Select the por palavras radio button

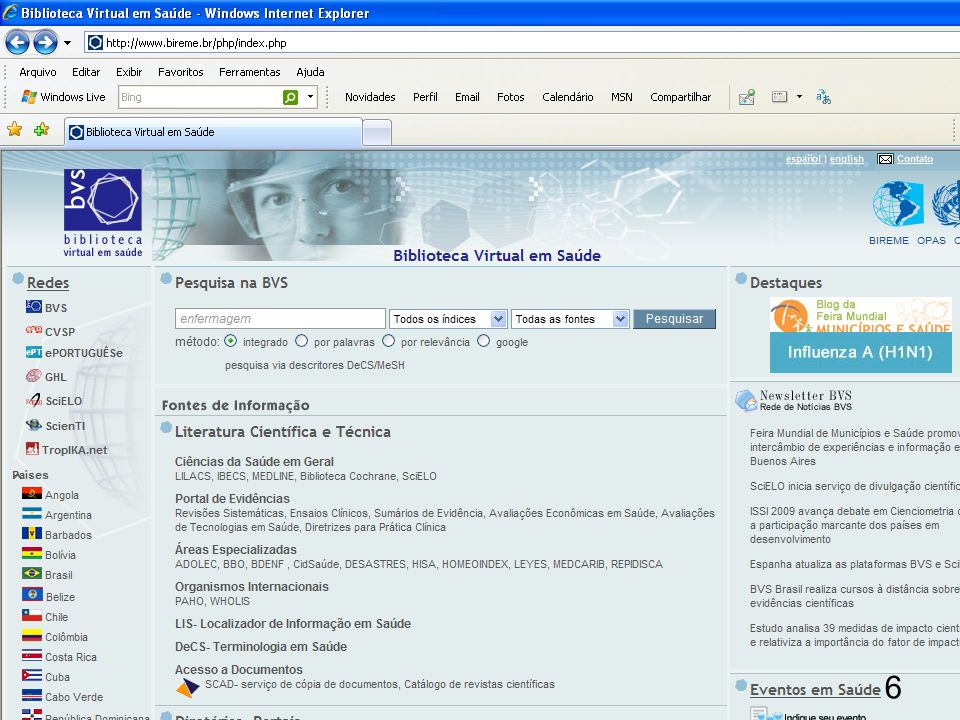301,340
